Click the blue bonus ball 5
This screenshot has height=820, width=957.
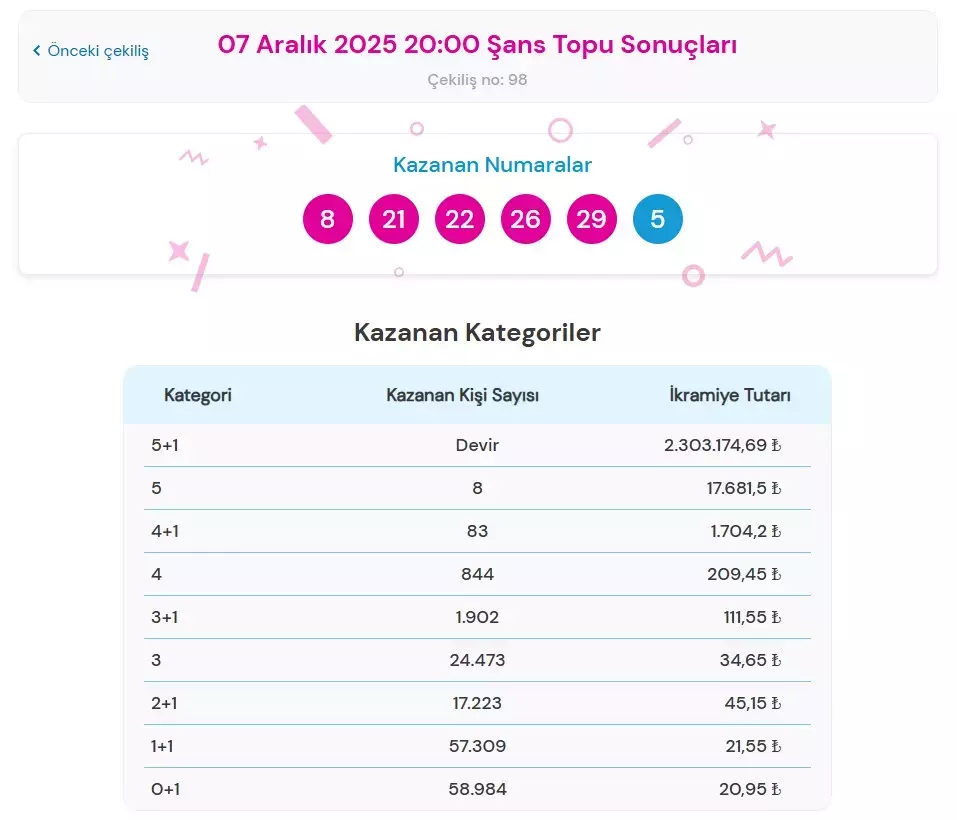[657, 219]
